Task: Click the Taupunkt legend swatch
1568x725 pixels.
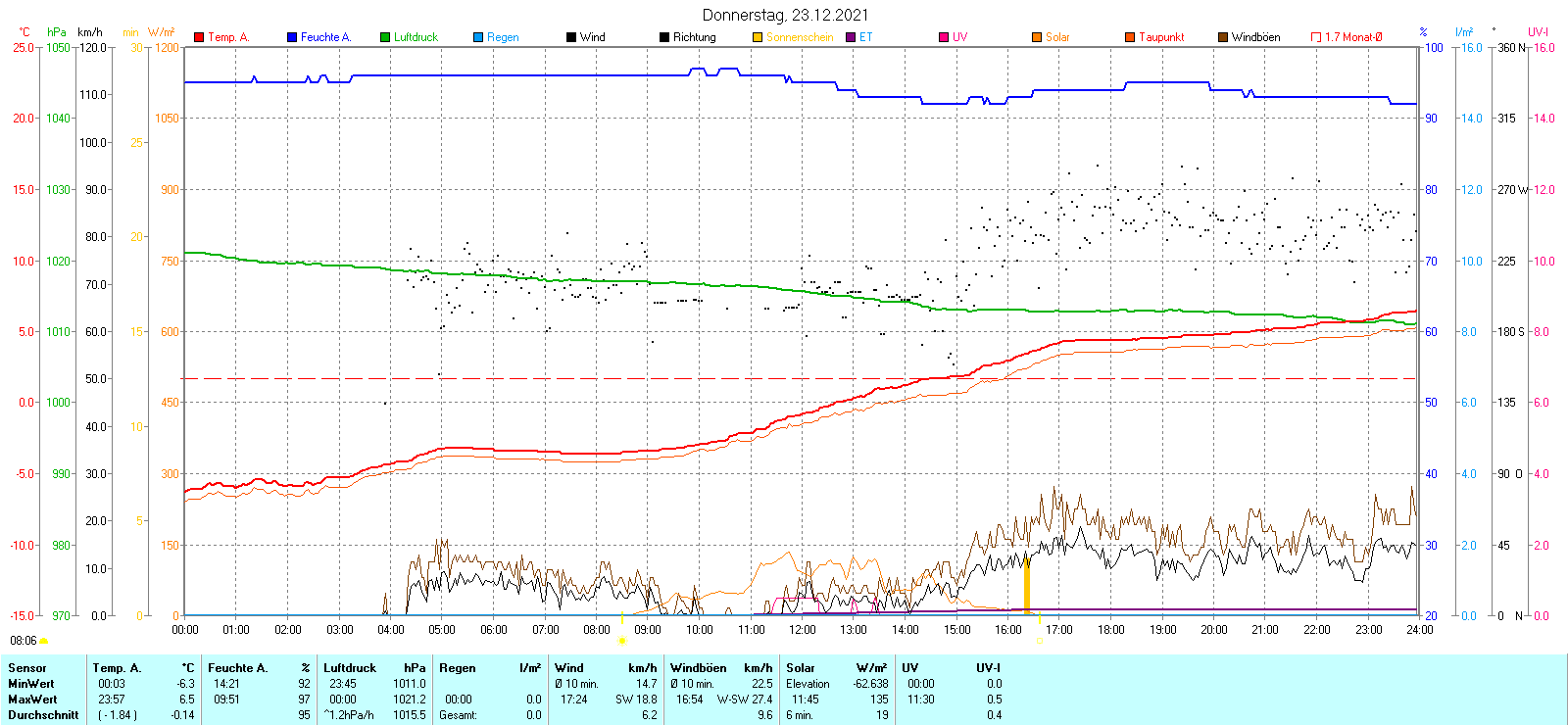Action: (1130, 37)
